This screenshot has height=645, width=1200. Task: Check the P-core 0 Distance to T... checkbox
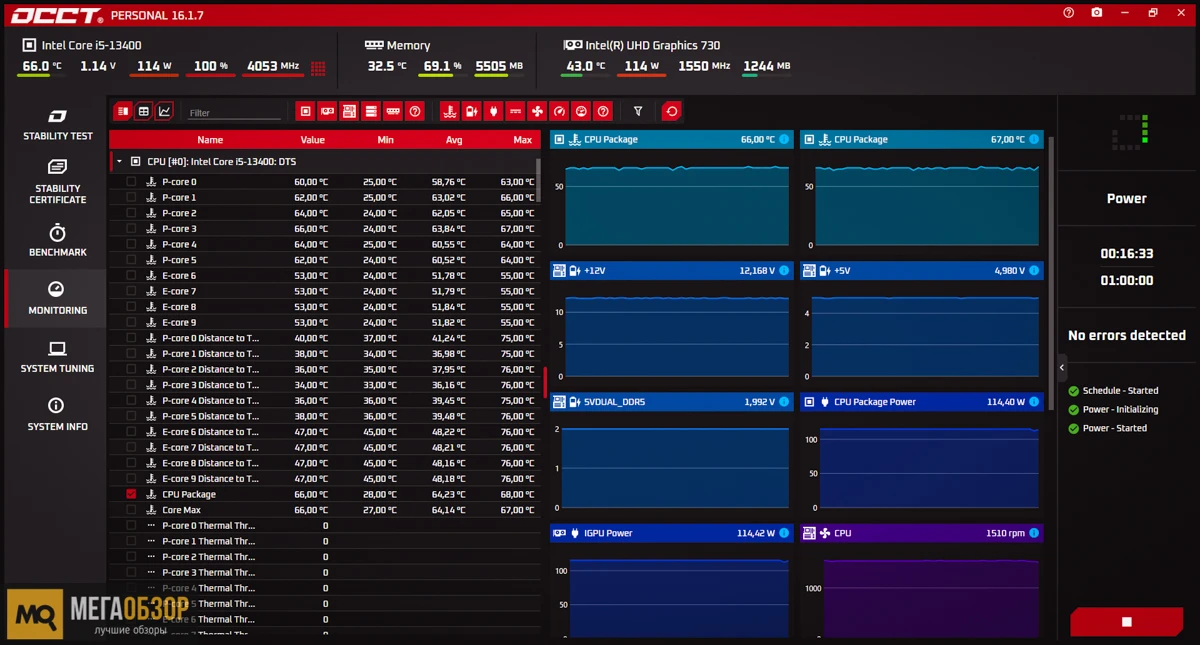[x=131, y=338]
